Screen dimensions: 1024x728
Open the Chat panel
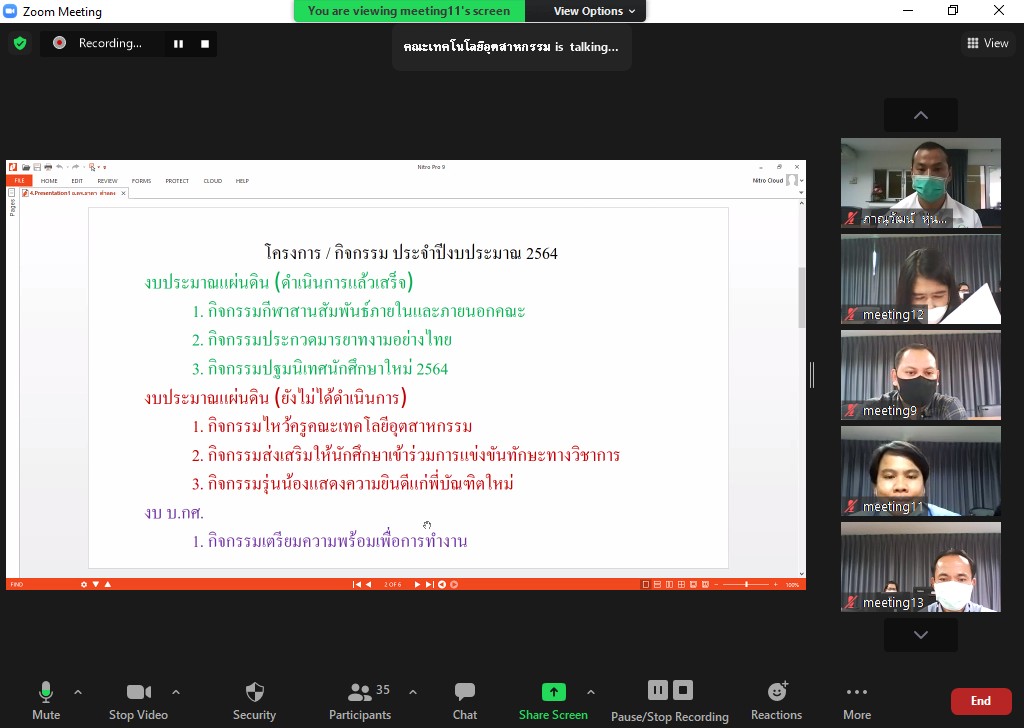tap(465, 701)
